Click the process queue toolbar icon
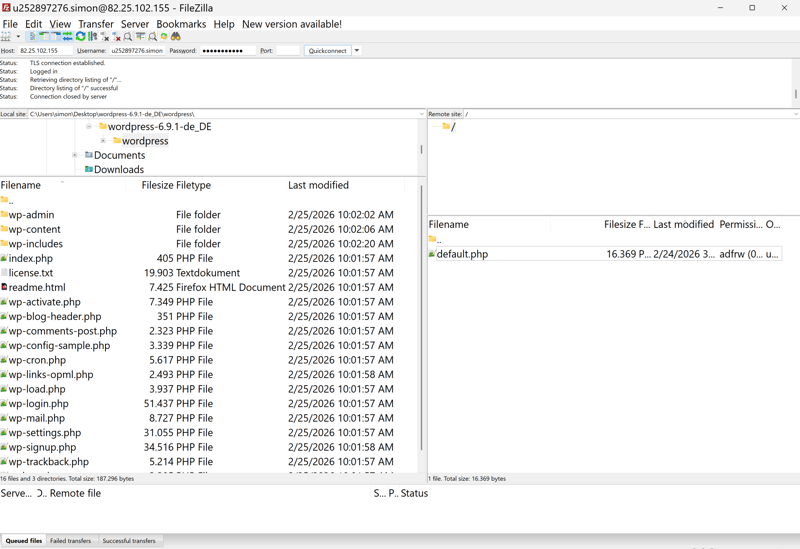The image size is (800, 549). [93, 37]
